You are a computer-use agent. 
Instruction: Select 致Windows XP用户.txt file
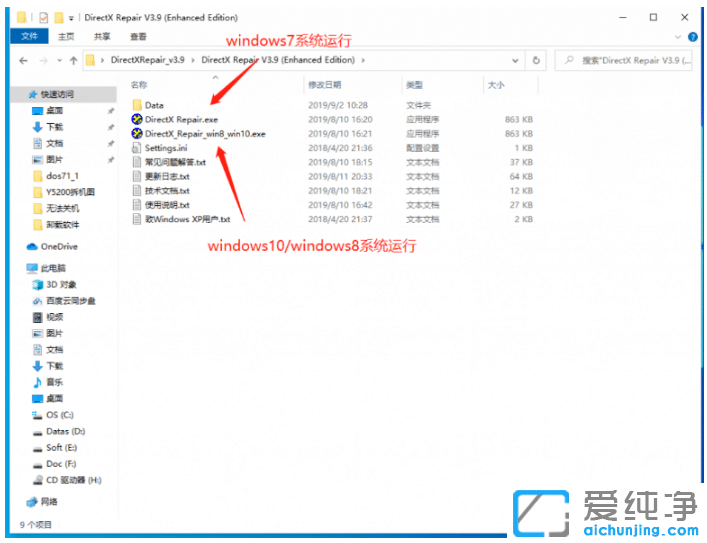click(x=188, y=219)
